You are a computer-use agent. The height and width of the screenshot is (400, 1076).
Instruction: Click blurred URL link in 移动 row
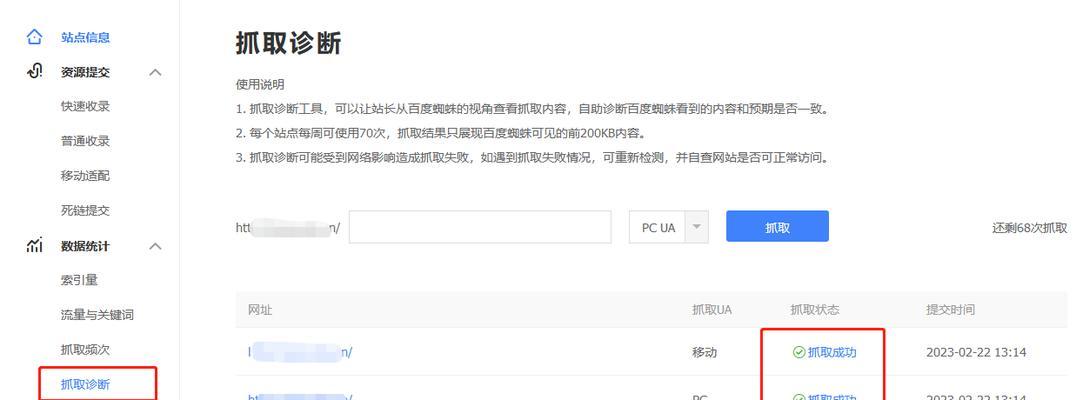(x=300, y=352)
